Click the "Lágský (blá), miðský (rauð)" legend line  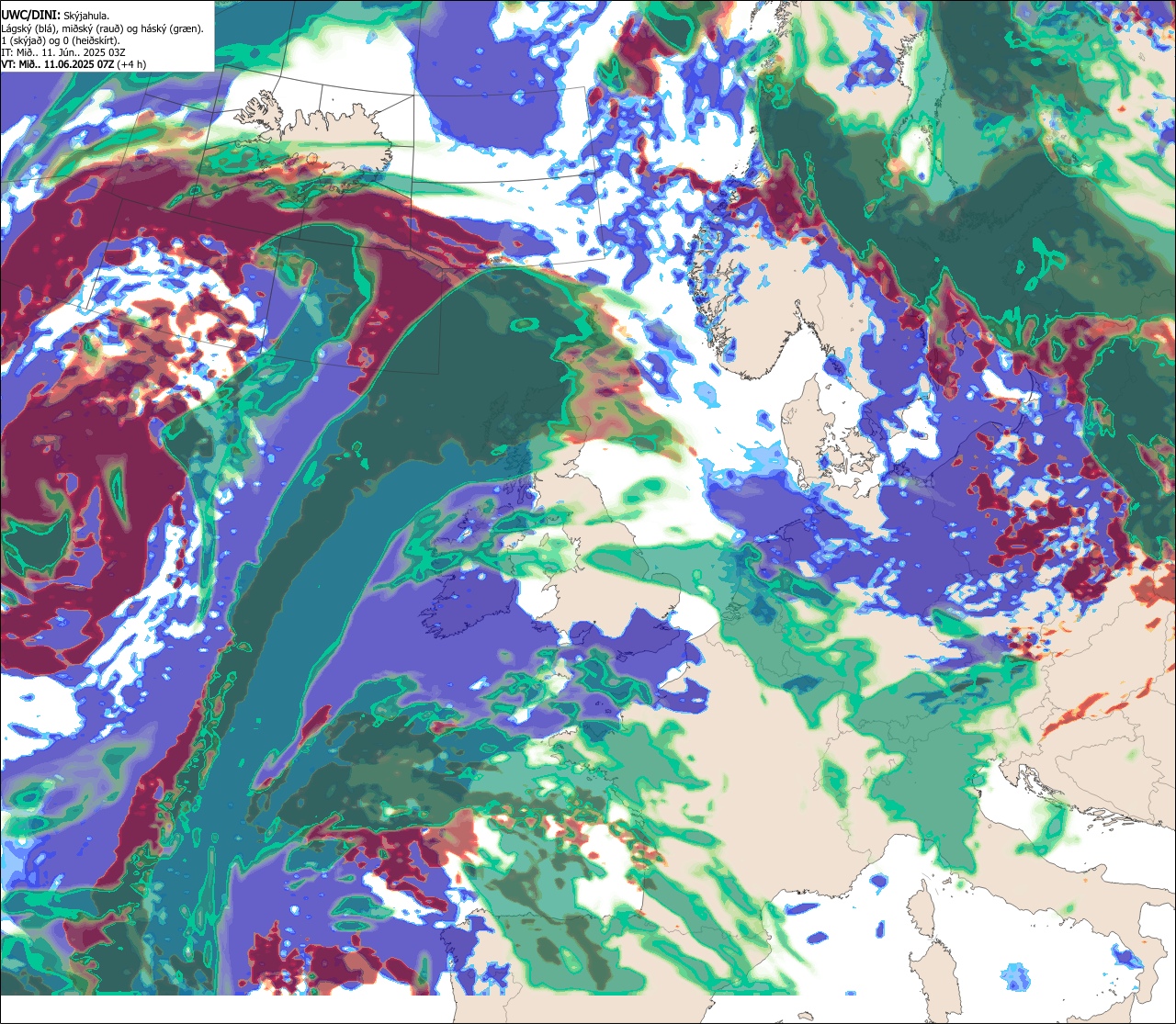click(103, 28)
